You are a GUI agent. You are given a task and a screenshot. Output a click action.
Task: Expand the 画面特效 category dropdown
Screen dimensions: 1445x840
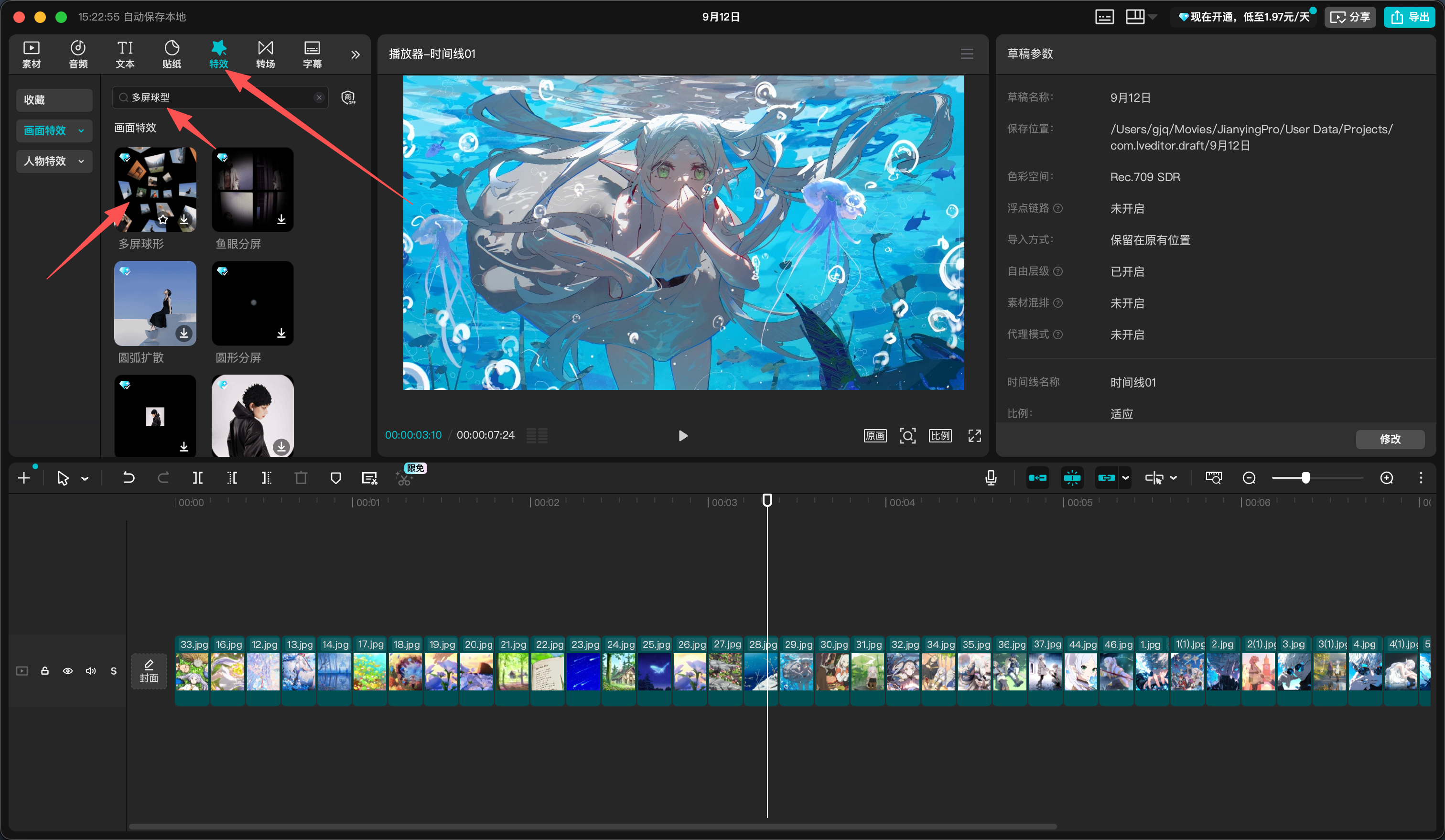(54, 131)
